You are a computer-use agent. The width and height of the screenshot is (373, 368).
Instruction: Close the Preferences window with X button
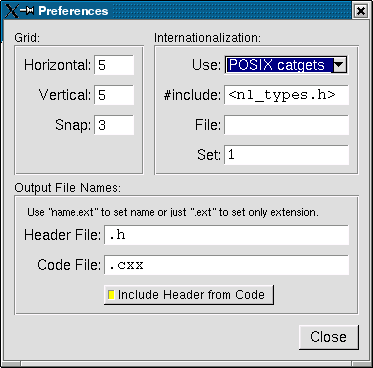(x=361, y=11)
